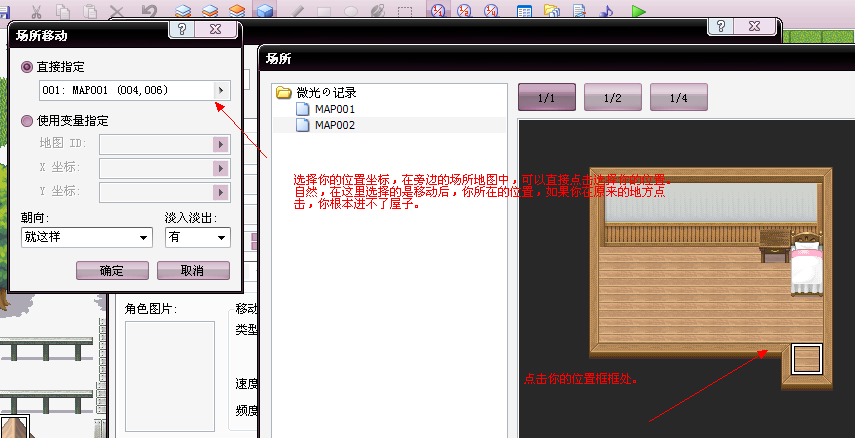855x438 pixels.
Task: Click the 地图 ID variable arrow button
Action: (x=221, y=145)
